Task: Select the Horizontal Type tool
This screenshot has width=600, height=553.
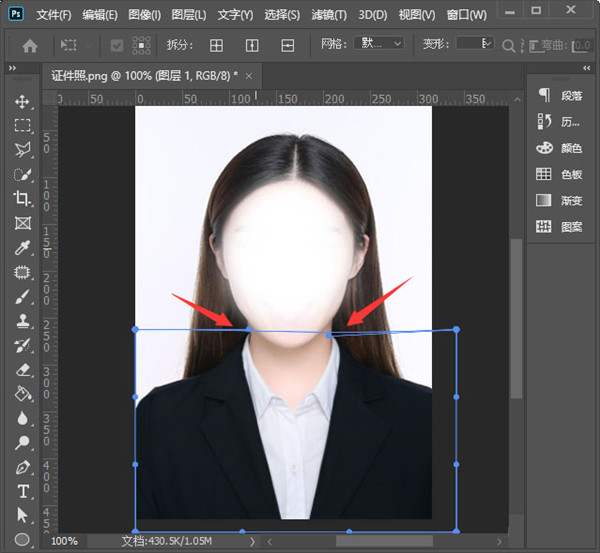Action: pyautogui.click(x=22, y=491)
